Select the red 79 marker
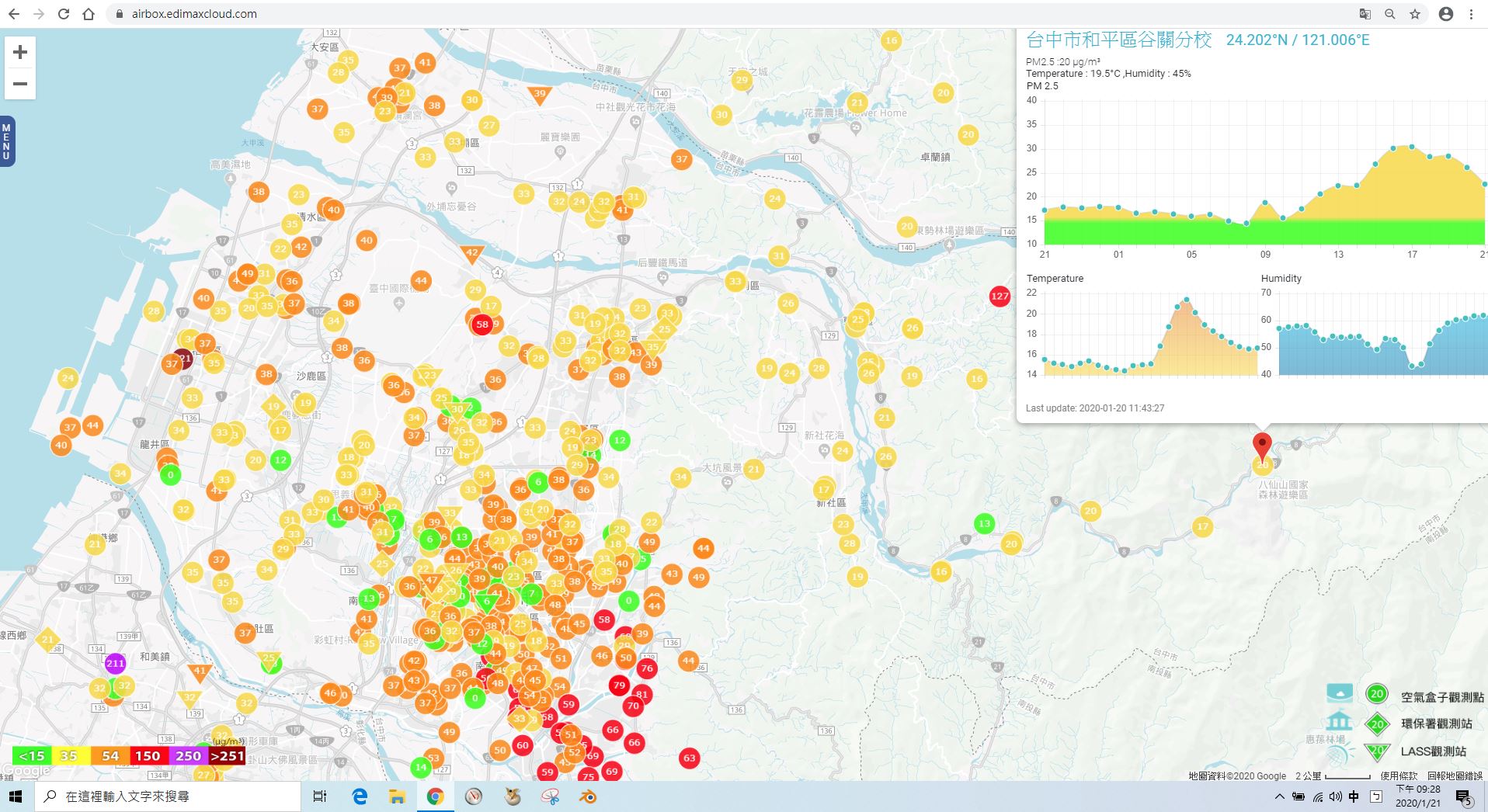 tap(619, 685)
